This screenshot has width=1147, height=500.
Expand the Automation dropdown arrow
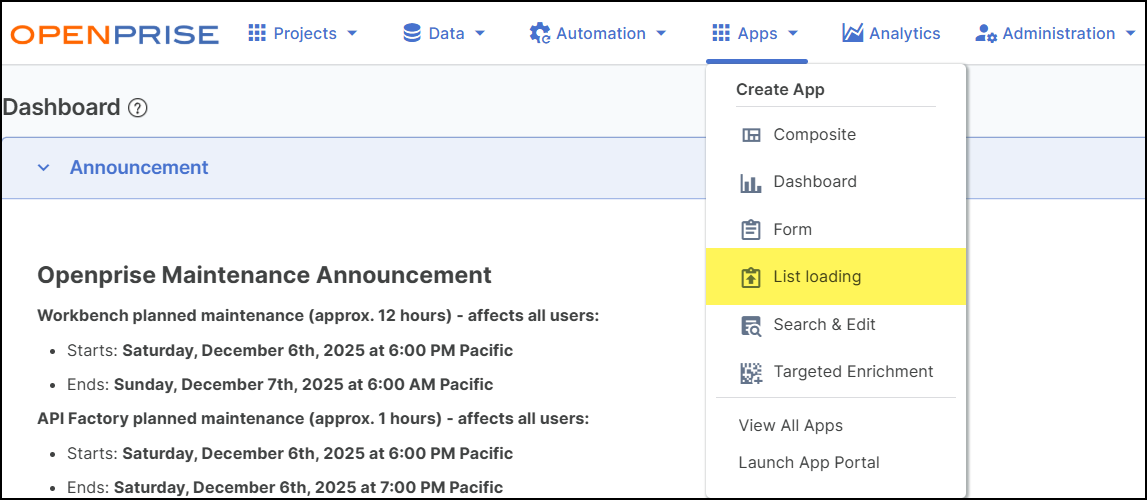coord(661,34)
